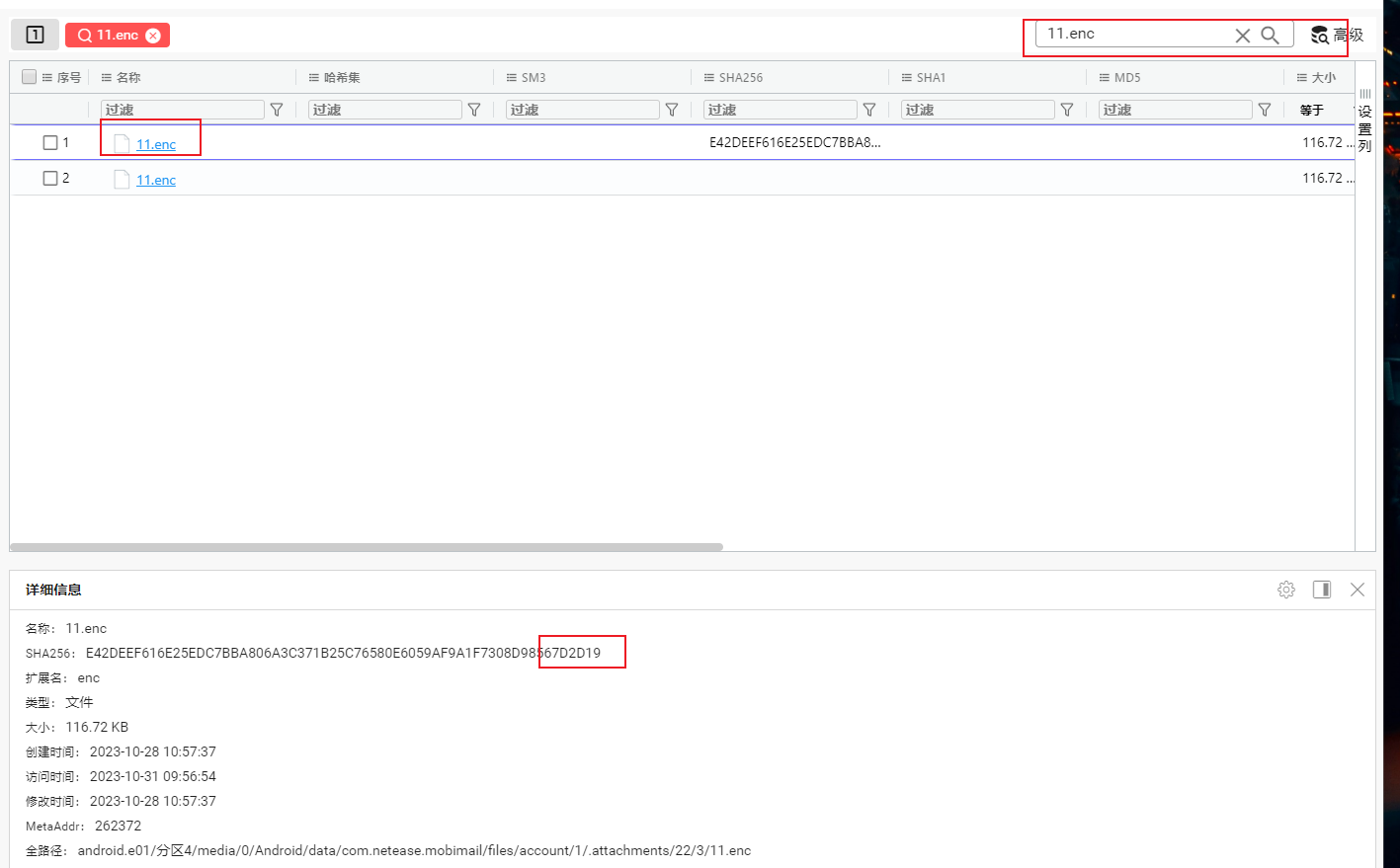Click the MD5 filter input
This screenshot has width=1400, height=868.
coord(1176,110)
